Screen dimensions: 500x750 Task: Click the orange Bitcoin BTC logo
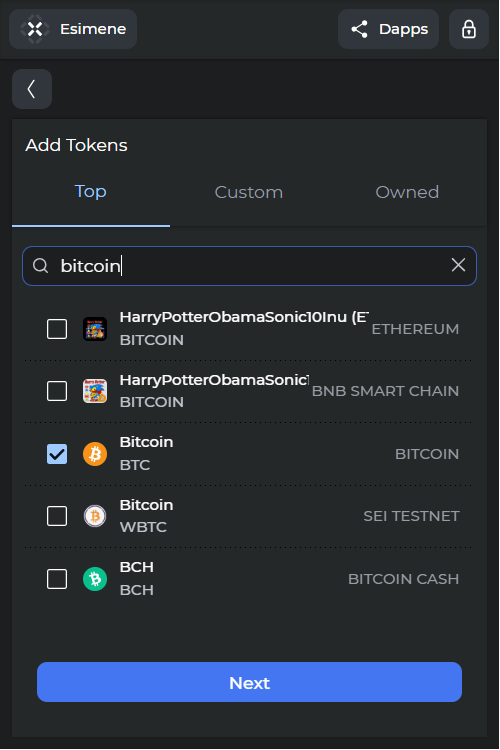pos(95,454)
